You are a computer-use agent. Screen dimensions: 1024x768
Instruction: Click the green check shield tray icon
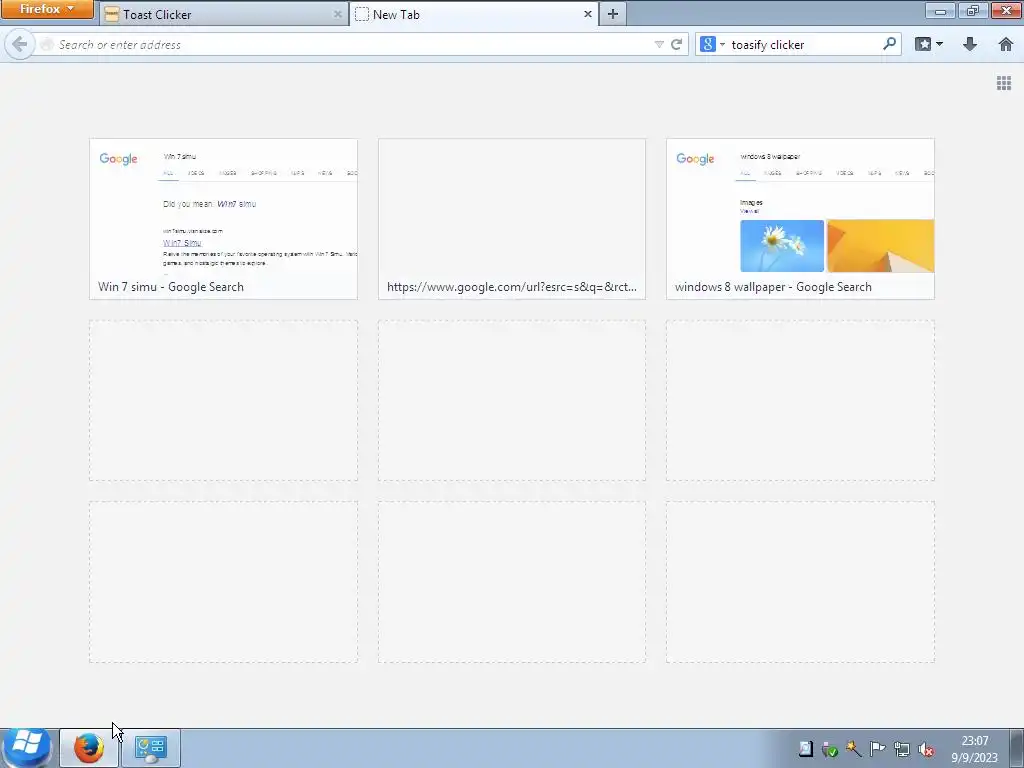click(829, 749)
